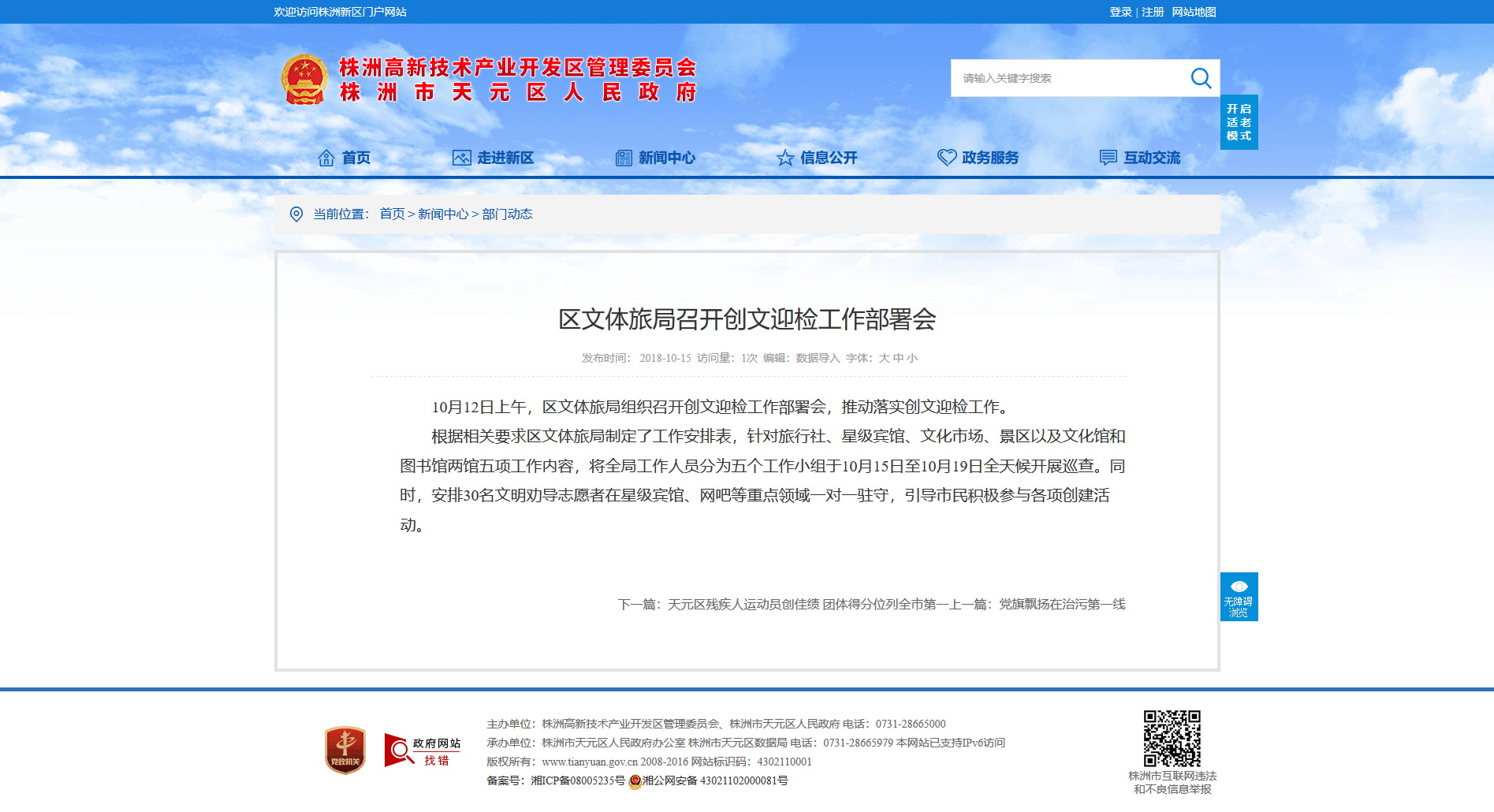
Task: Click the QR code for 互联网违法举报
Action: point(1172,738)
